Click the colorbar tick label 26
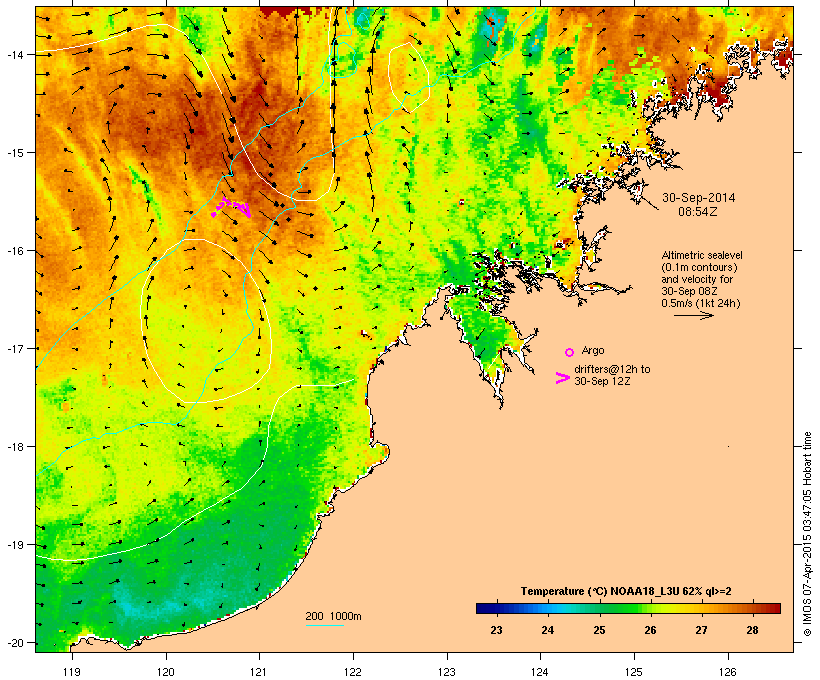This screenshot has width=820, height=680. coord(650,630)
